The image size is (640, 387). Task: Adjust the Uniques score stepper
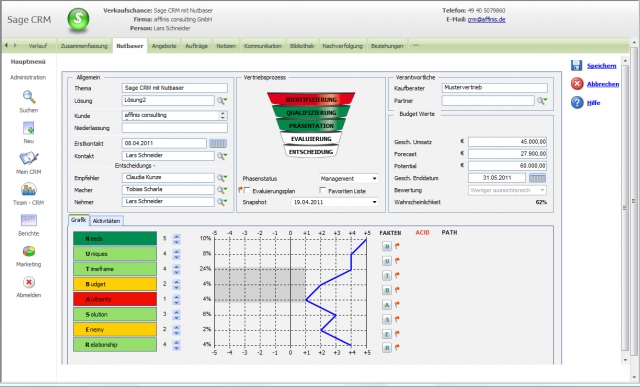coord(176,254)
